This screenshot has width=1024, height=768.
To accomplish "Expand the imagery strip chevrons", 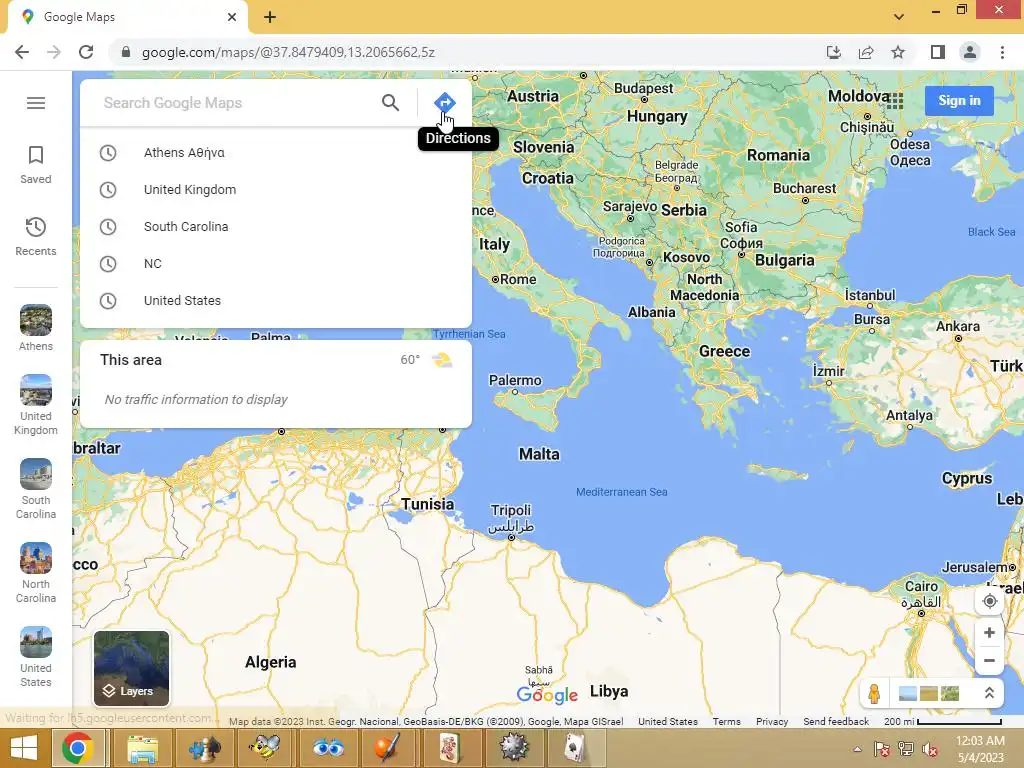I will 989,694.
